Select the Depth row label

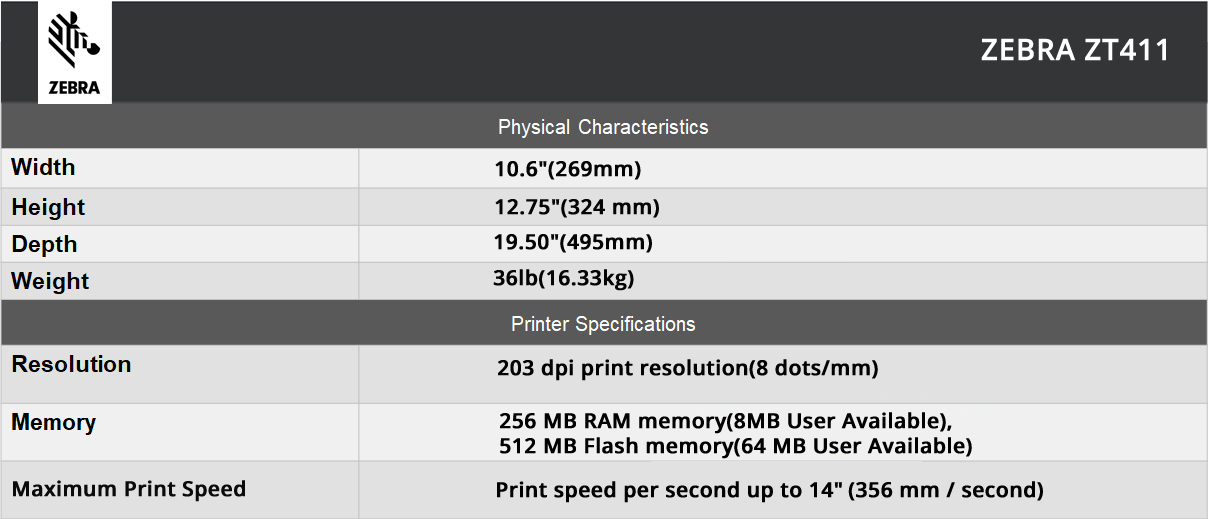(x=44, y=244)
